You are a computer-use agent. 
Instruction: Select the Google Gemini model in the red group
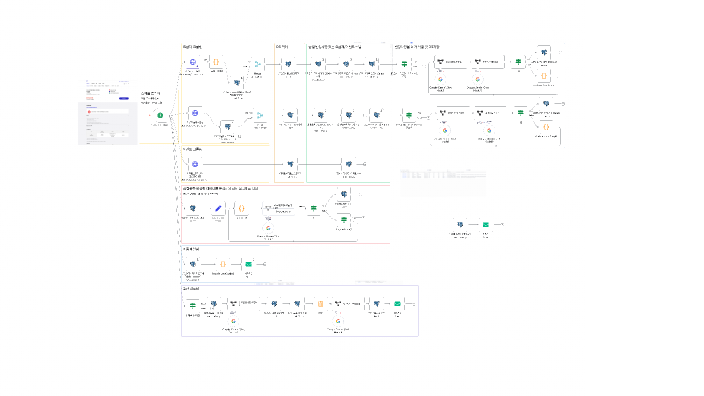tap(268, 228)
